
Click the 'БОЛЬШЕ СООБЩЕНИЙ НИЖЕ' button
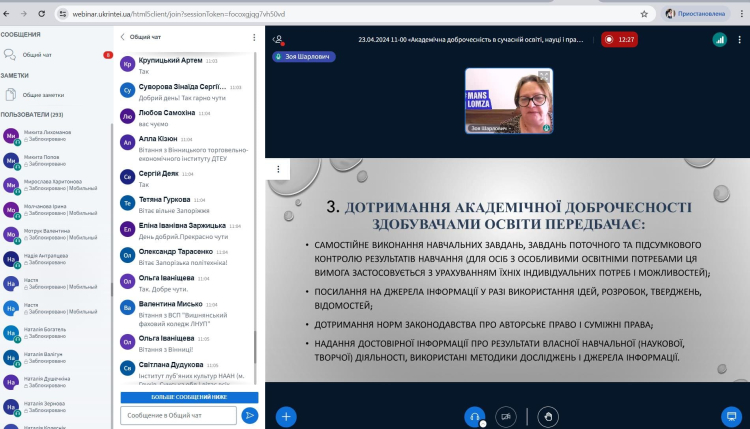(x=189, y=397)
